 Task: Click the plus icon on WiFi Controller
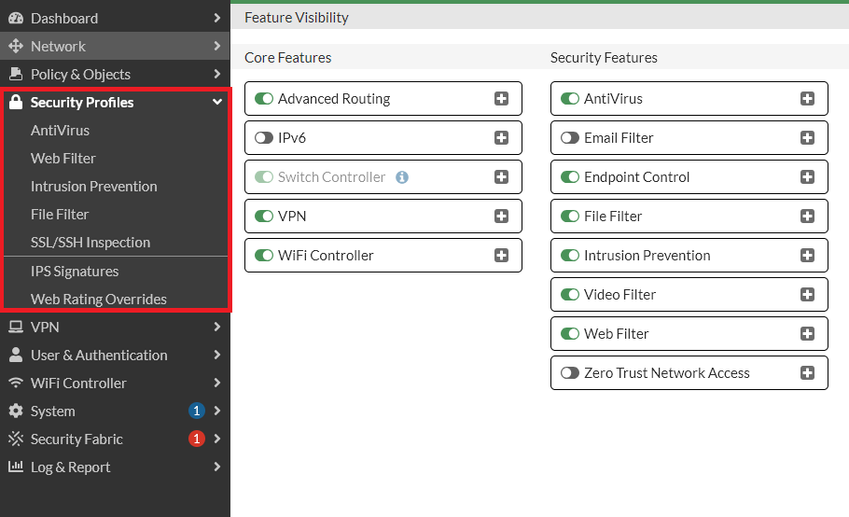pyautogui.click(x=501, y=255)
